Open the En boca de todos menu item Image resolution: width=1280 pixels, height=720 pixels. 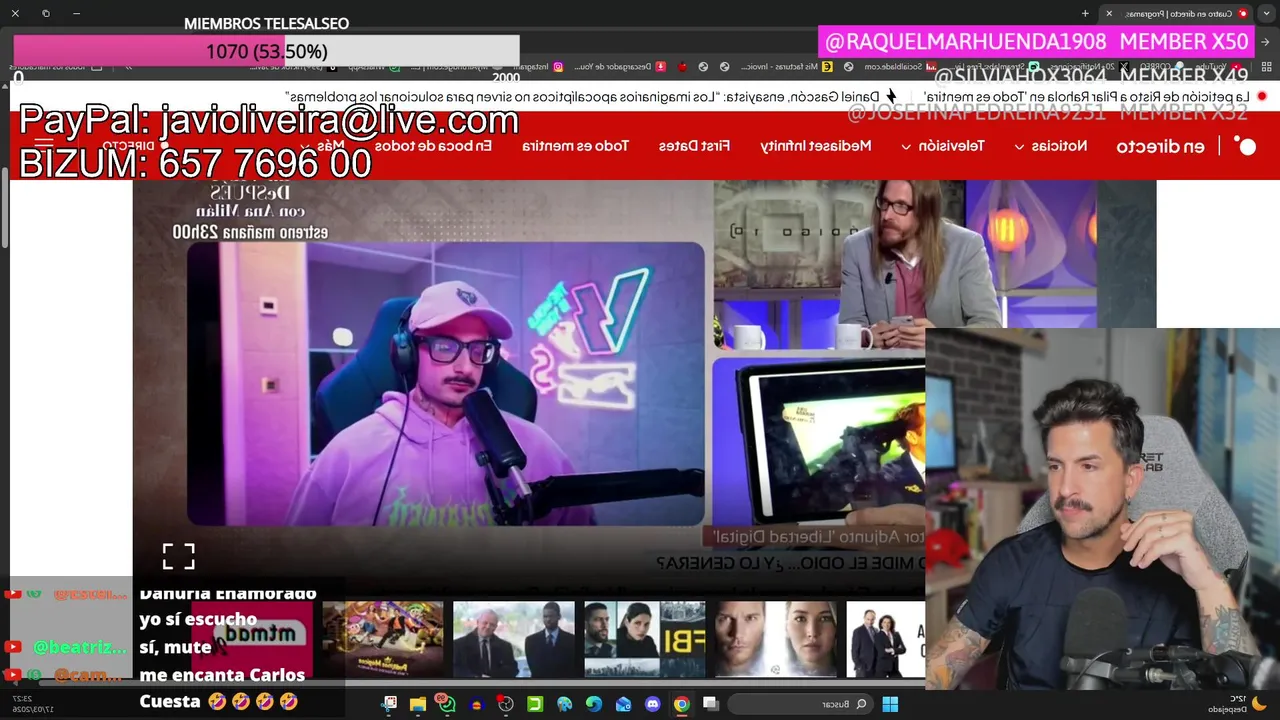(x=434, y=146)
